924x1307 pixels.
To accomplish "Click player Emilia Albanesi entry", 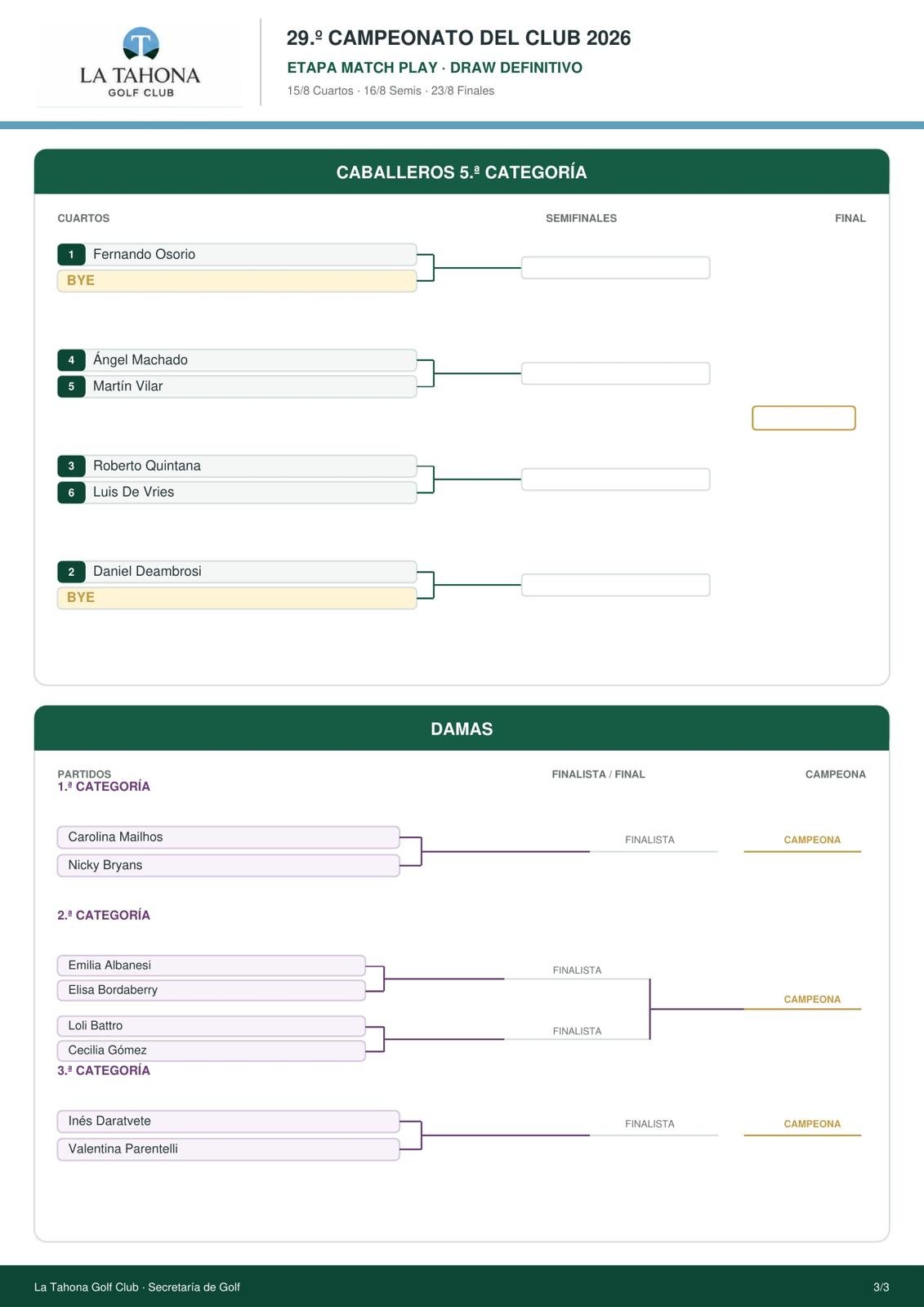I will pyautogui.click(x=211, y=966).
